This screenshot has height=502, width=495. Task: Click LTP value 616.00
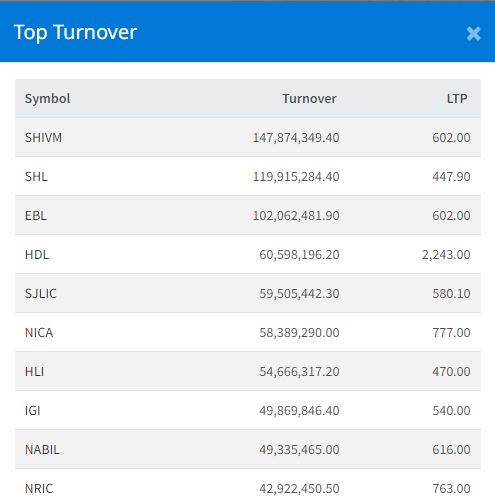point(451,450)
